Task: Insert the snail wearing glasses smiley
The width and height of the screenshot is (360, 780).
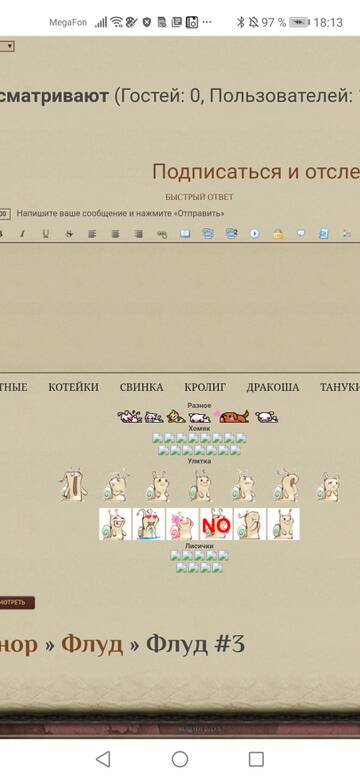Action: [x=115, y=524]
